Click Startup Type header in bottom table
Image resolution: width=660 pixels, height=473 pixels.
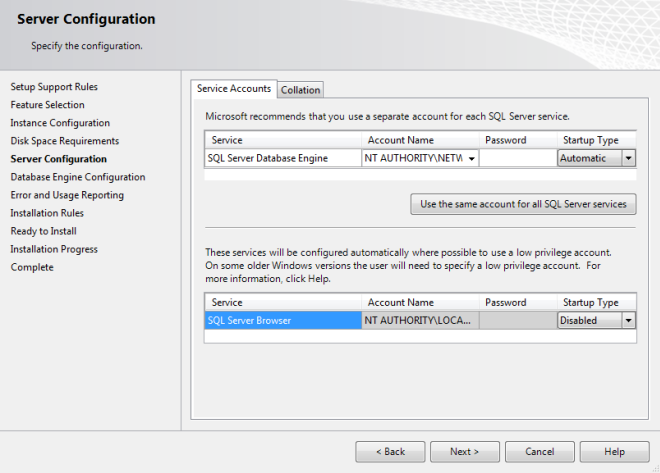pos(596,303)
